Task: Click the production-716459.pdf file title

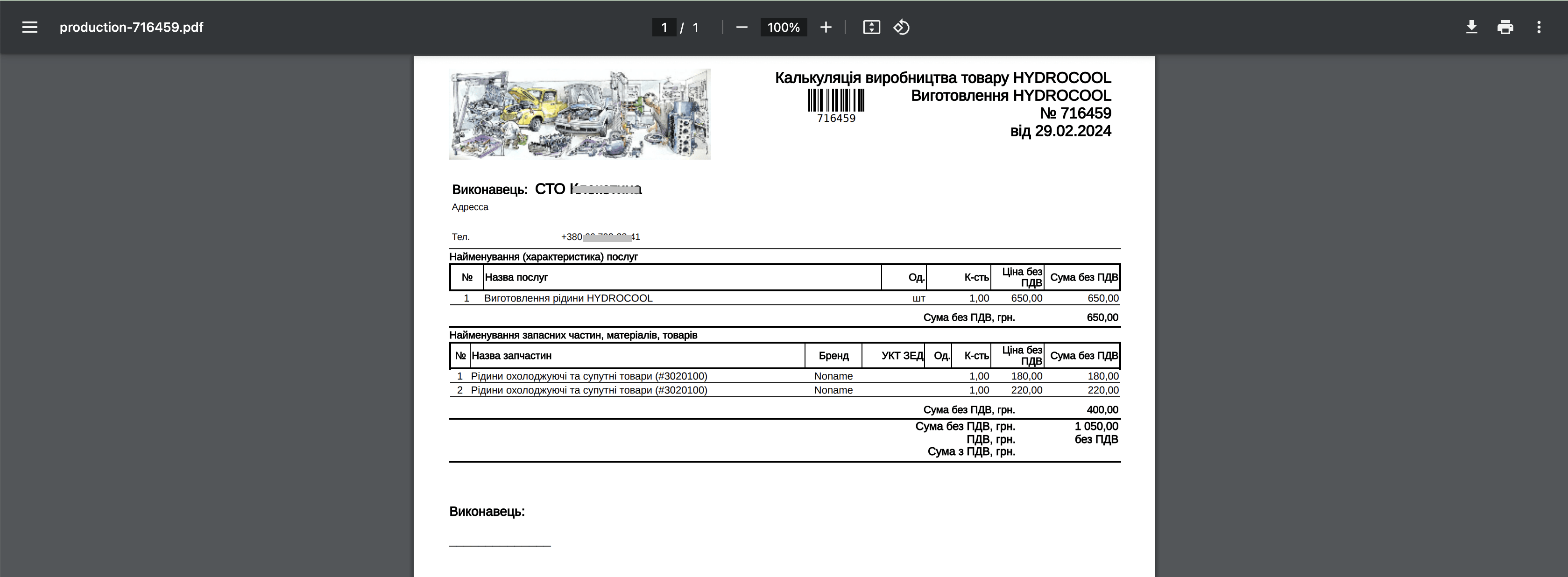Action: (x=132, y=28)
